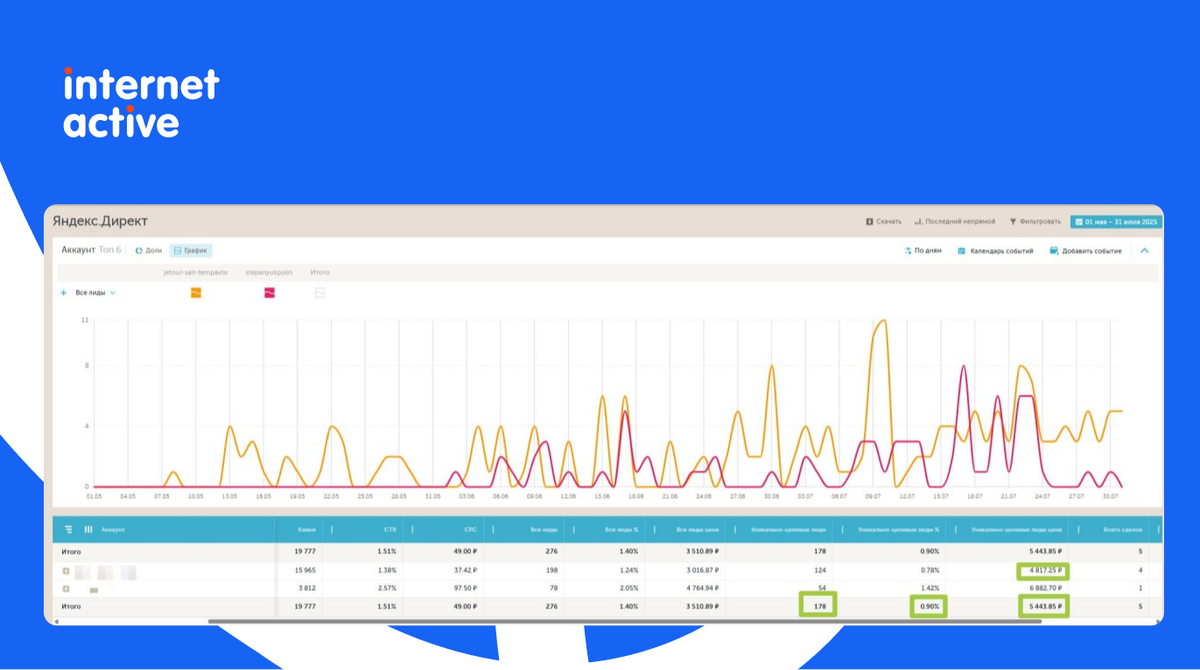The image size is (1200, 670).
Task: Click the Скачать download button
Action: tap(883, 221)
